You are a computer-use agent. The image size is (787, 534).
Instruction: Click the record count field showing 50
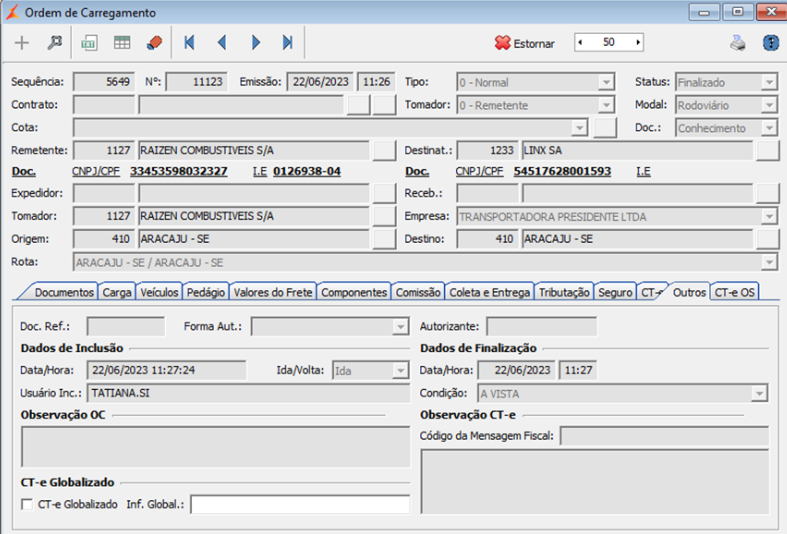[609, 43]
